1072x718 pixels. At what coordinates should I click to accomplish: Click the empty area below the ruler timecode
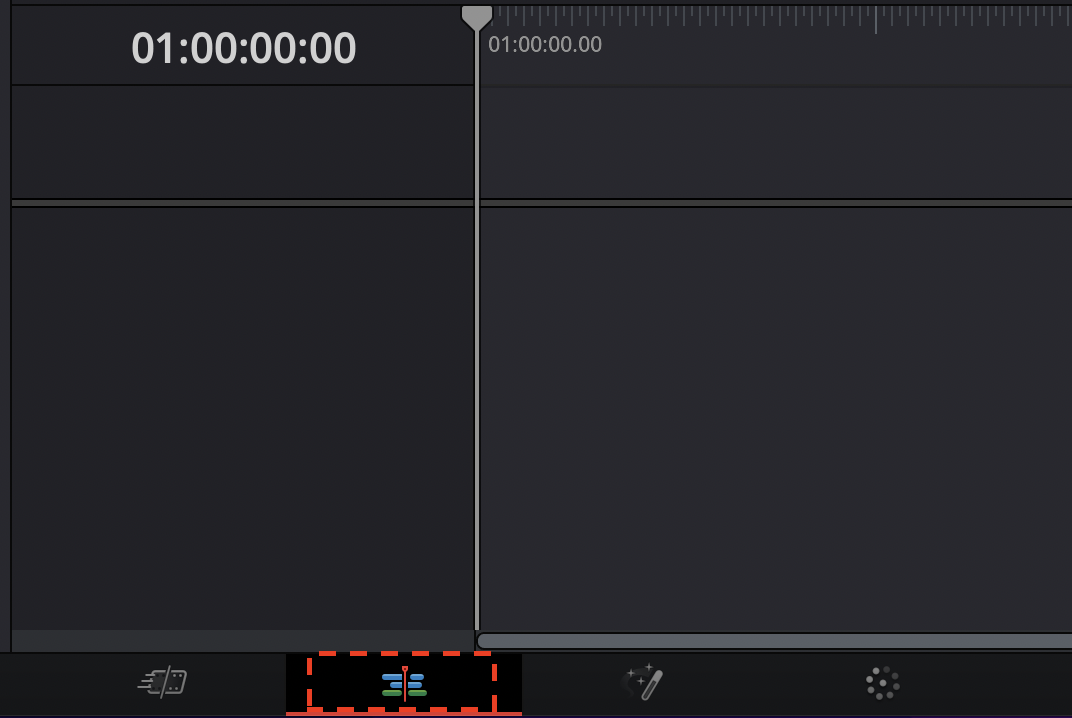pos(776,71)
